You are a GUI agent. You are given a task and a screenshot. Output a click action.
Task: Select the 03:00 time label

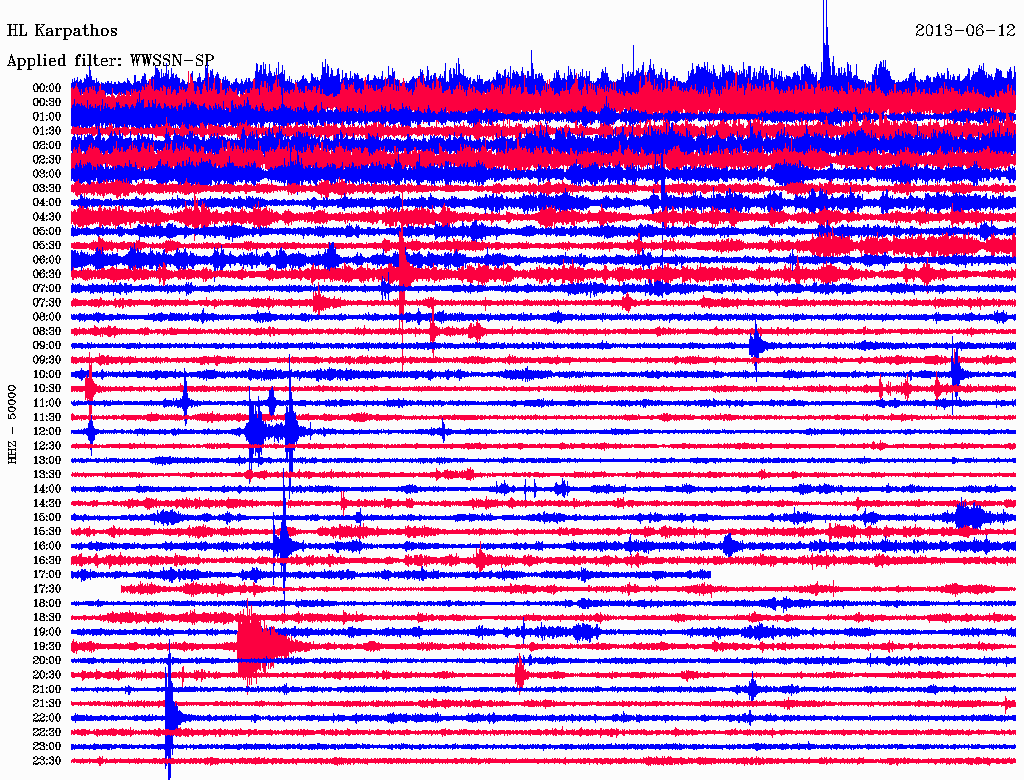pos(47,174)
